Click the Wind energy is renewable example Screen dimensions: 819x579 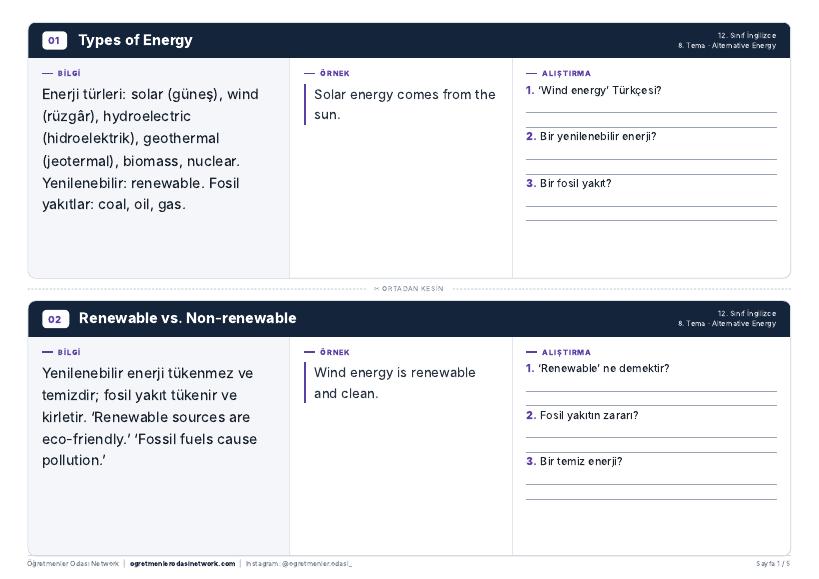pyautogui.click(x=394, y=383)
